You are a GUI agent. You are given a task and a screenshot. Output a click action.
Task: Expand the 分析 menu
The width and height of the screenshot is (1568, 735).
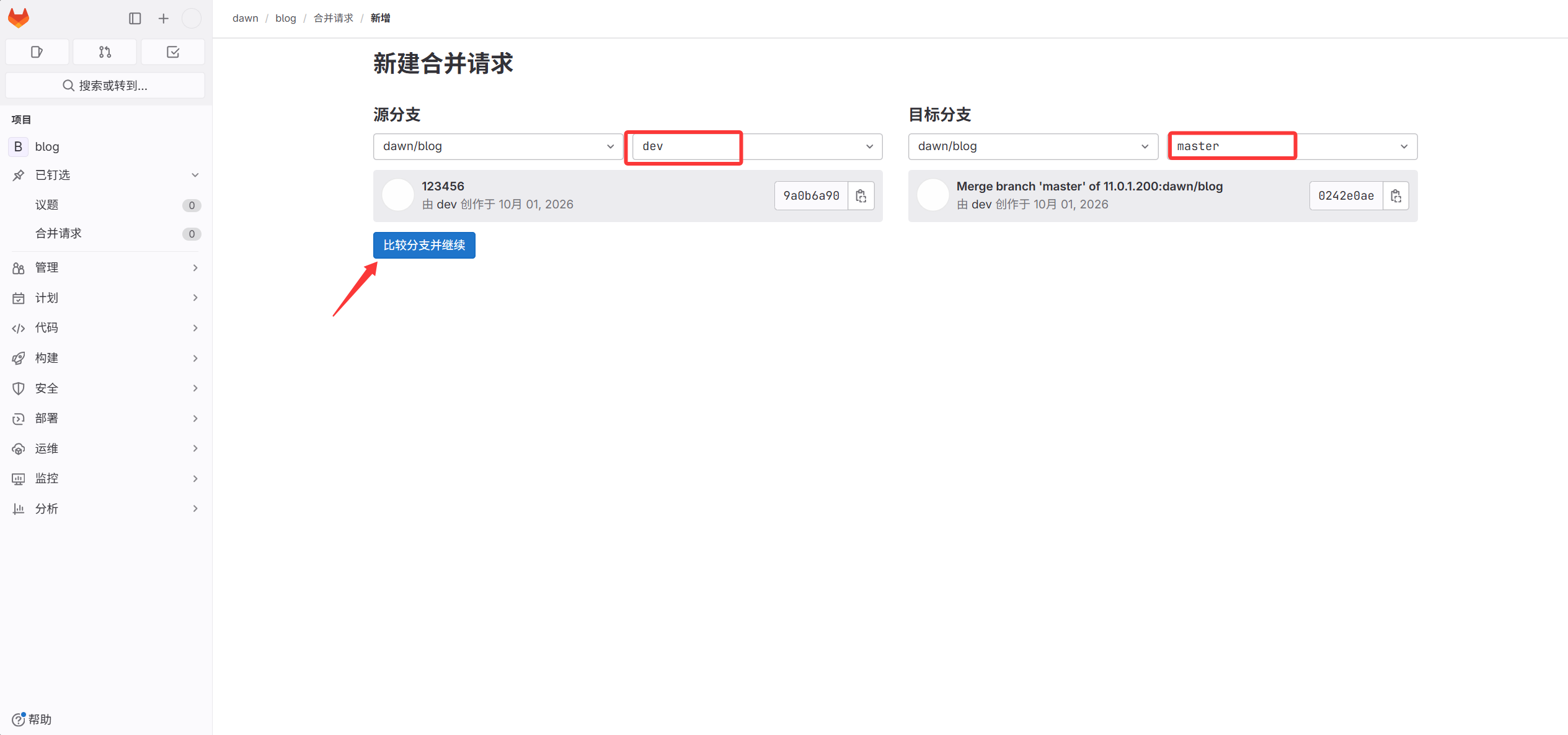(105, 509)
